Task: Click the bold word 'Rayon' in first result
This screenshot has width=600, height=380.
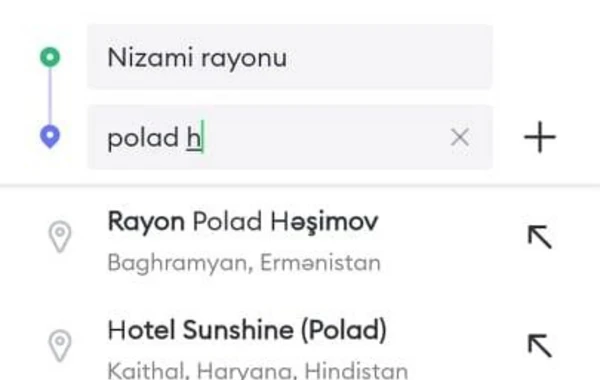Action: pyautogui.click(x=146, y=222)
